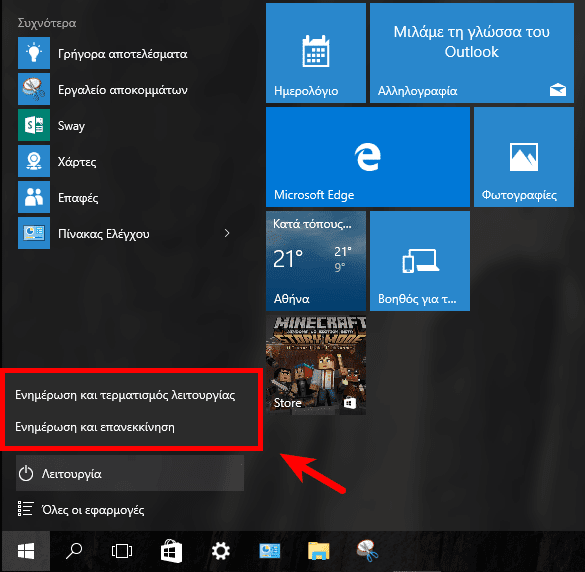Image resolution: width=585 pixels, height=572 pixels.
Task: Open the Βοηθός για τ... phone companion tile
Action: 420,261
